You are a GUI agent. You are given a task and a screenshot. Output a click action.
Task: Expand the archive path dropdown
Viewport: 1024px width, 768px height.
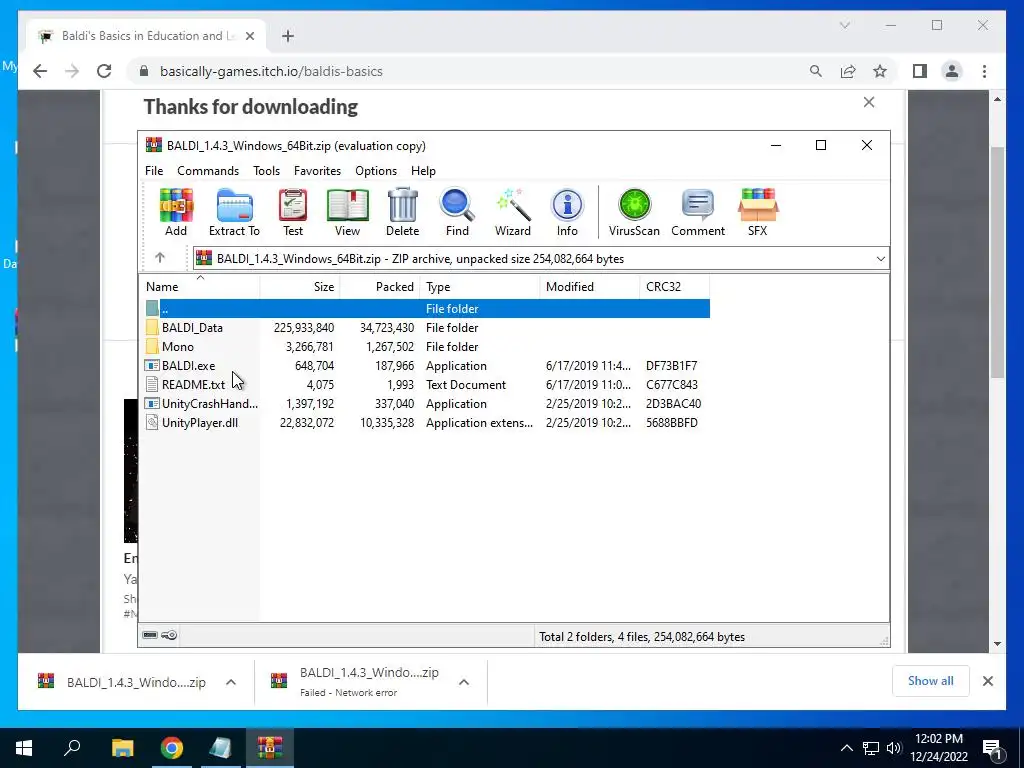(x=880, y=259)
